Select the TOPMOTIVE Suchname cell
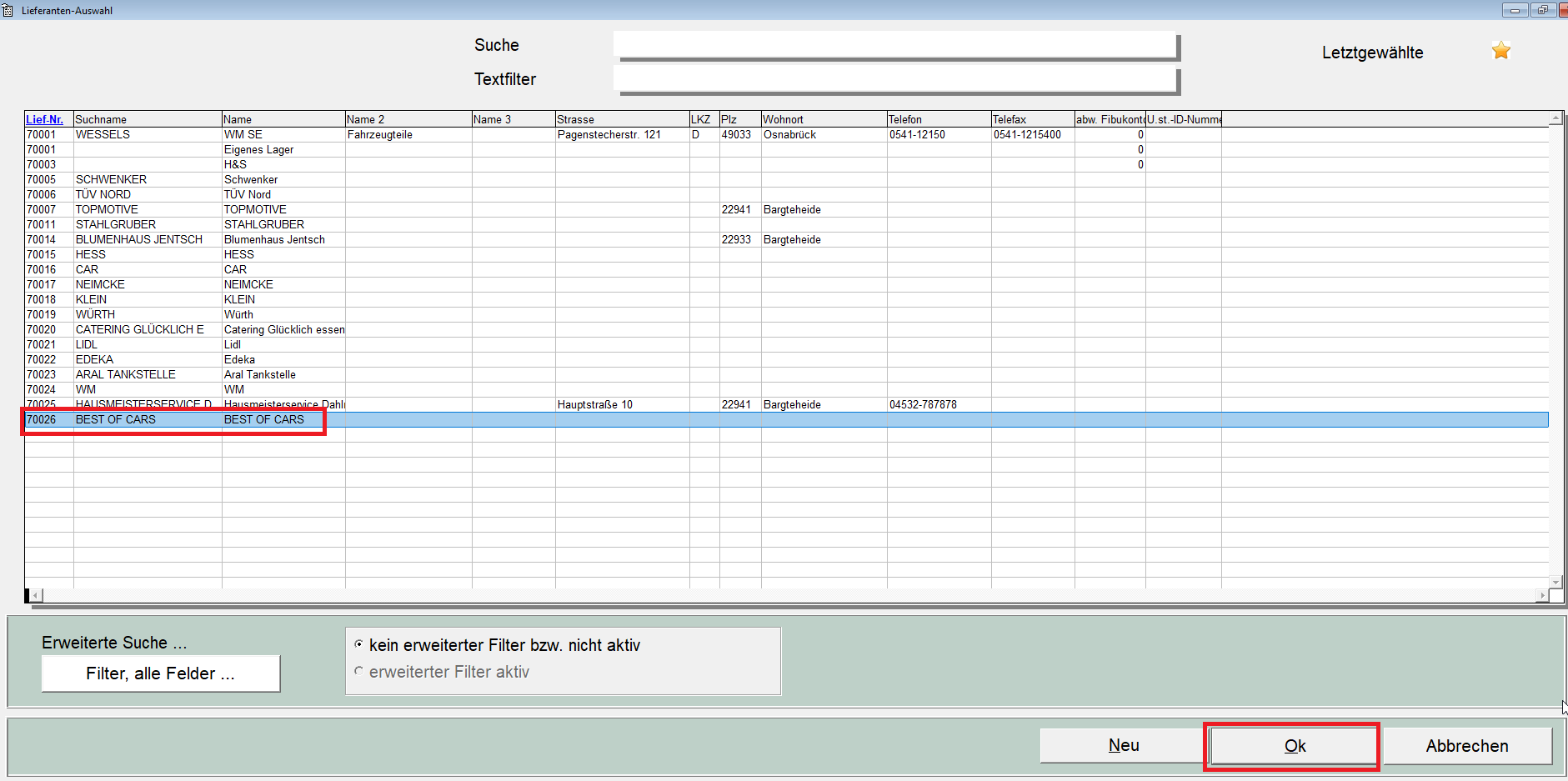This screenshot has height=781, width=1568. click(x=148, y=209)
